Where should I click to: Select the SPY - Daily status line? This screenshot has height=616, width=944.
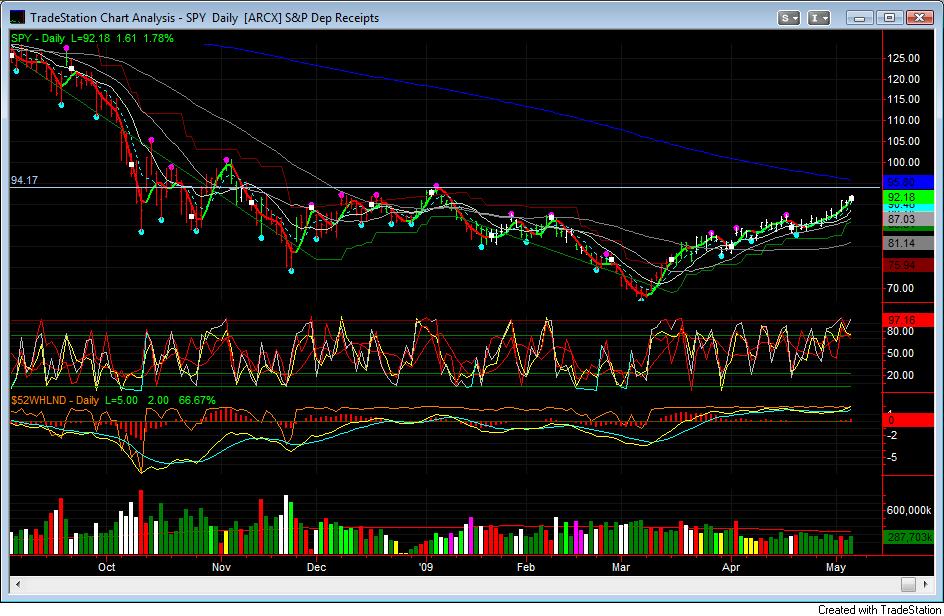coord(92,38)
